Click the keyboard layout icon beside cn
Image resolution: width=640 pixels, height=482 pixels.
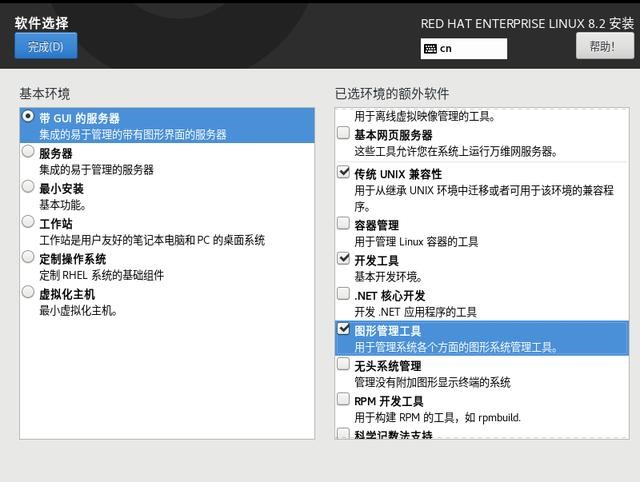[x=430, y=49]
